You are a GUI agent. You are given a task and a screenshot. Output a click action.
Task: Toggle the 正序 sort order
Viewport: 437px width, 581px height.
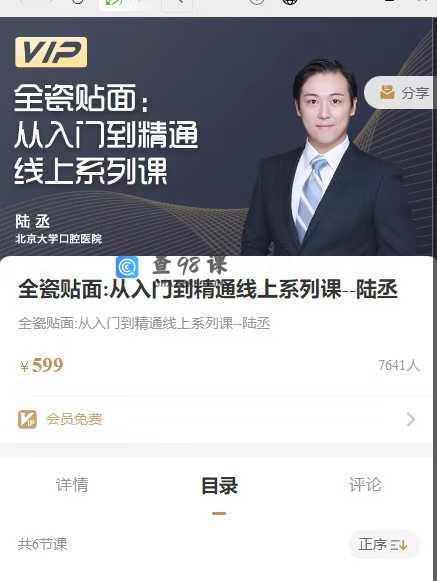[x=383, y=545]
